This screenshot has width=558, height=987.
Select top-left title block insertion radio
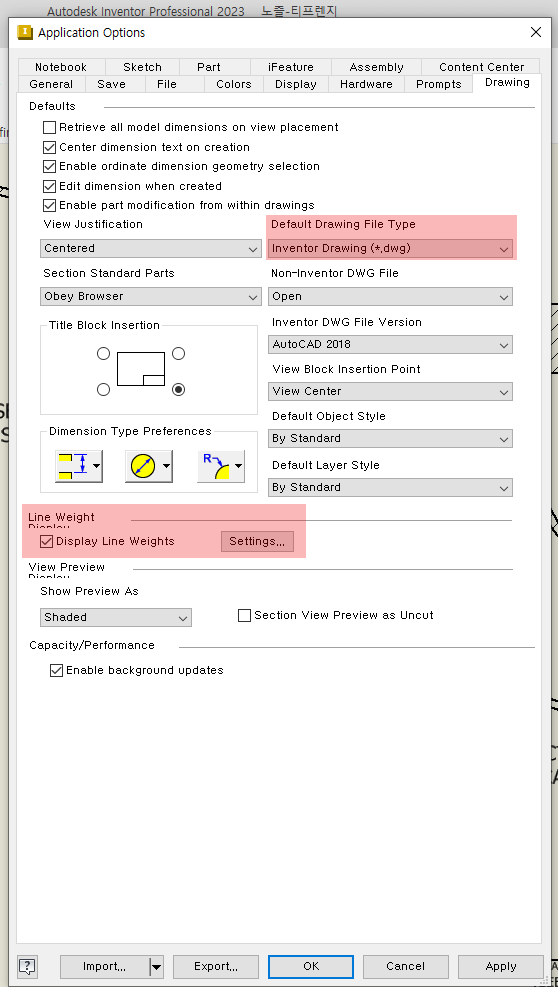(x=103, y=354)
